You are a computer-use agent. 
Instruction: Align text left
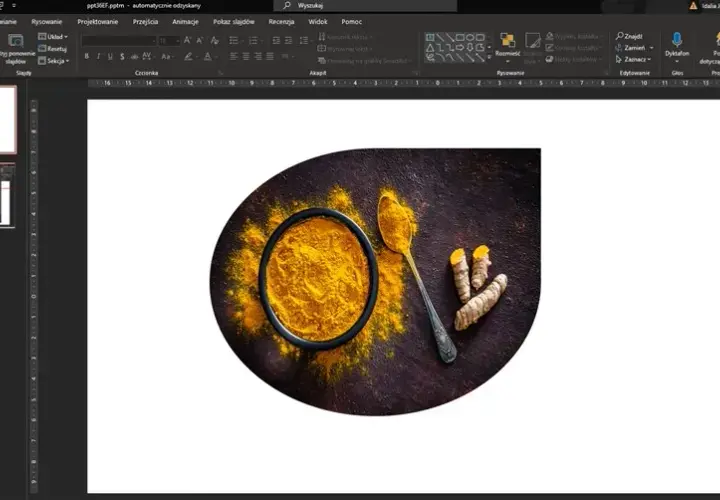234,56
